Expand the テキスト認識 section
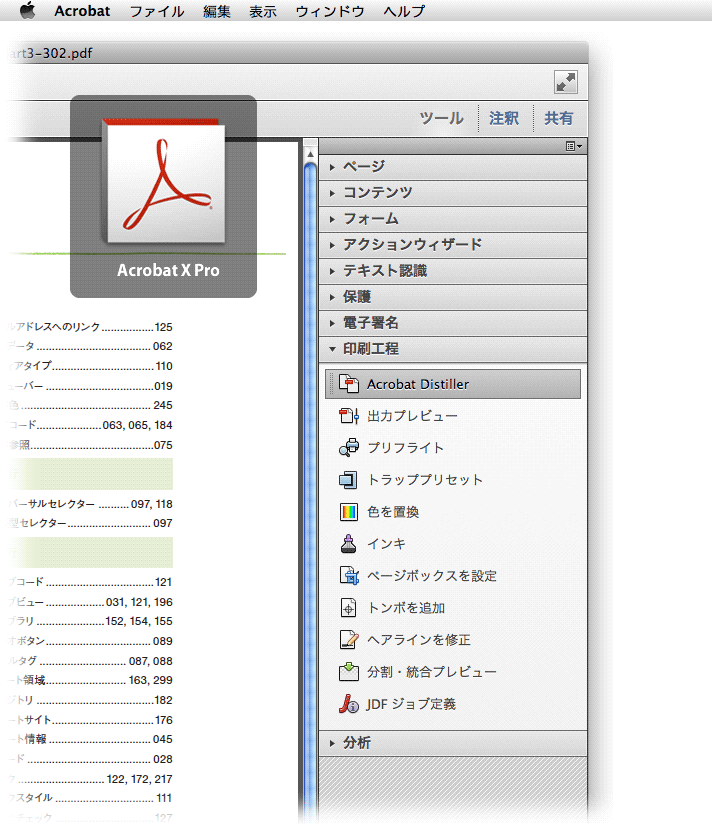 pyautogui.click(x=453, y=271)
